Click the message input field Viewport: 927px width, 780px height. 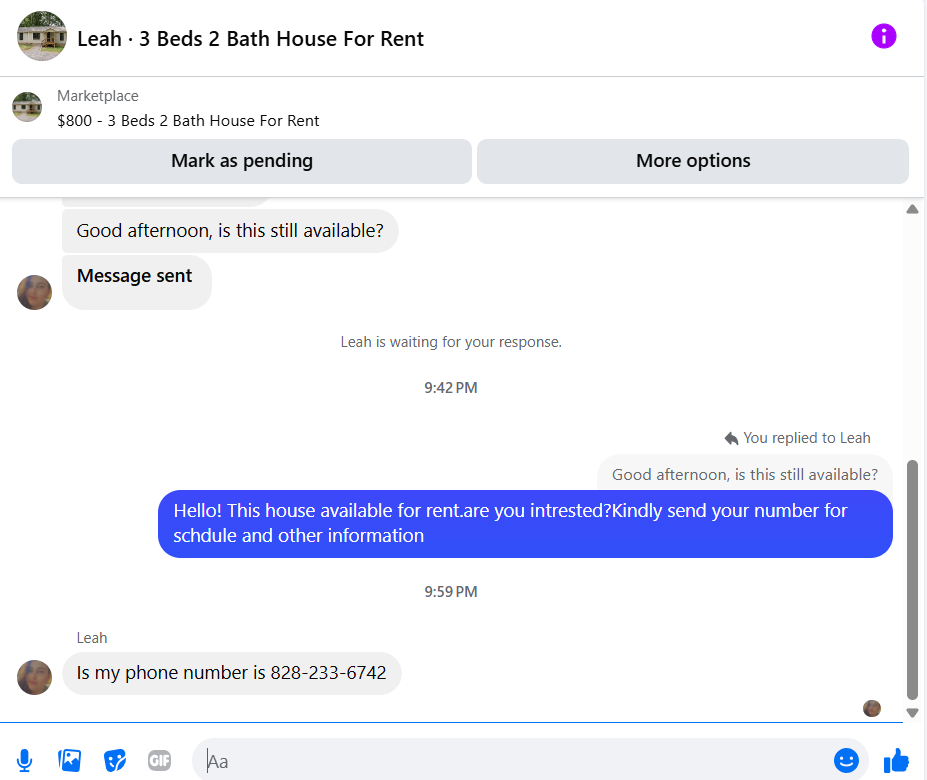pyautogui.click(x=510, y=761)
